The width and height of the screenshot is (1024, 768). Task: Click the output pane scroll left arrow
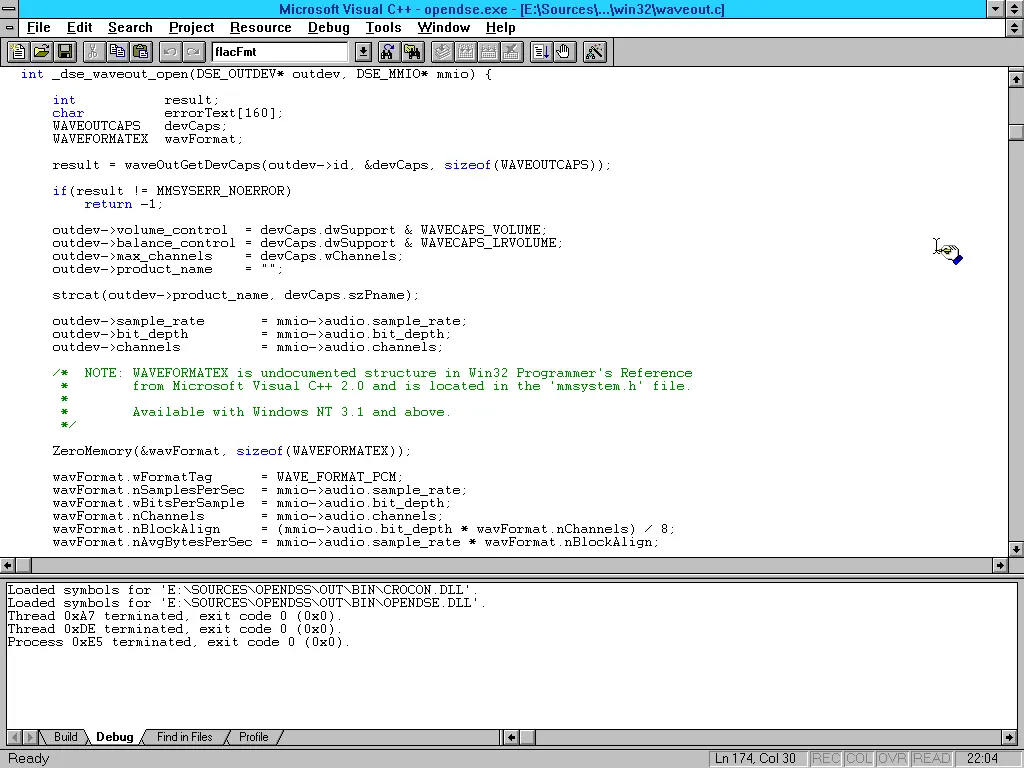pyautogui.click(x=511, y=737)
